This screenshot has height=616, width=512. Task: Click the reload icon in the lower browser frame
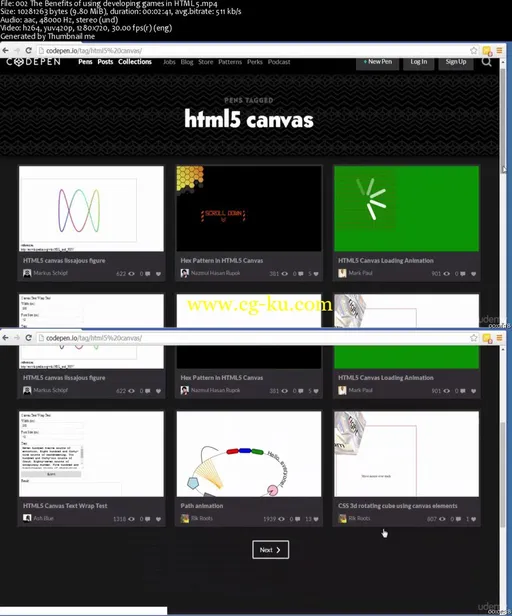point(28,337)
